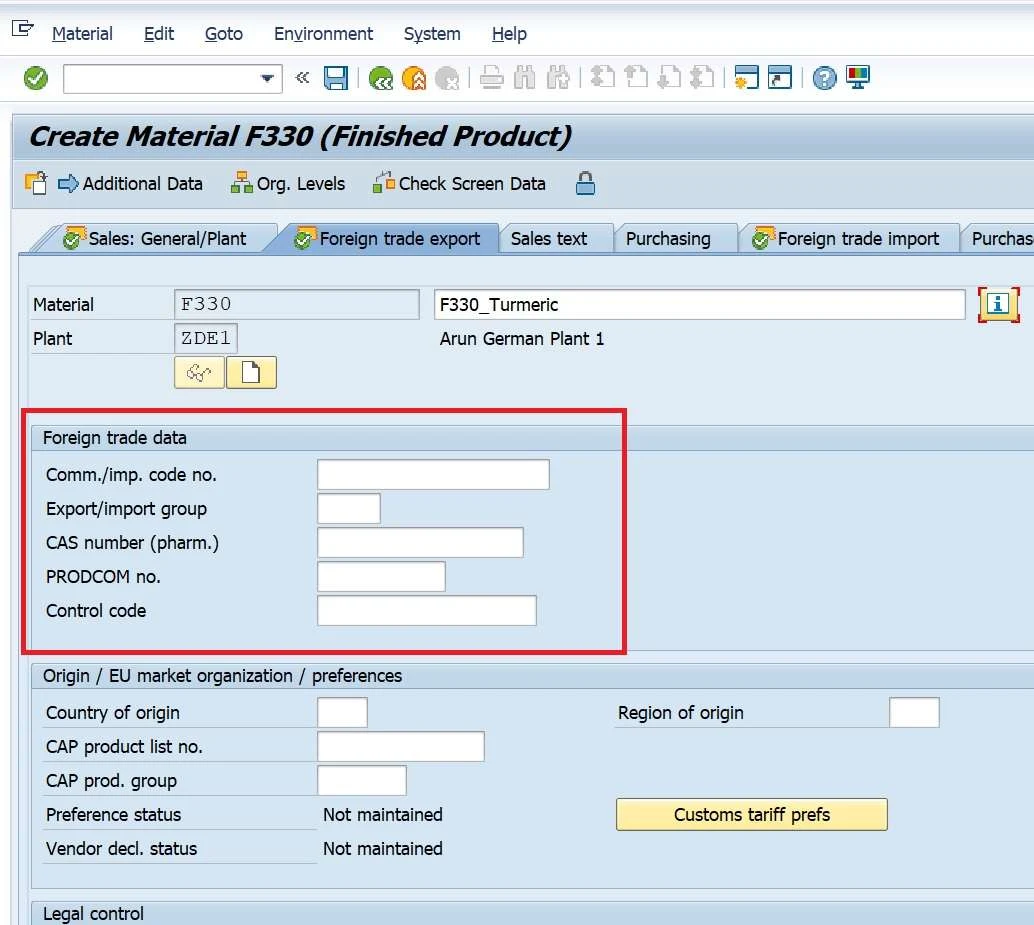Click the Vendor decl. status value 'Not maintained'

[x=382, y=849]
